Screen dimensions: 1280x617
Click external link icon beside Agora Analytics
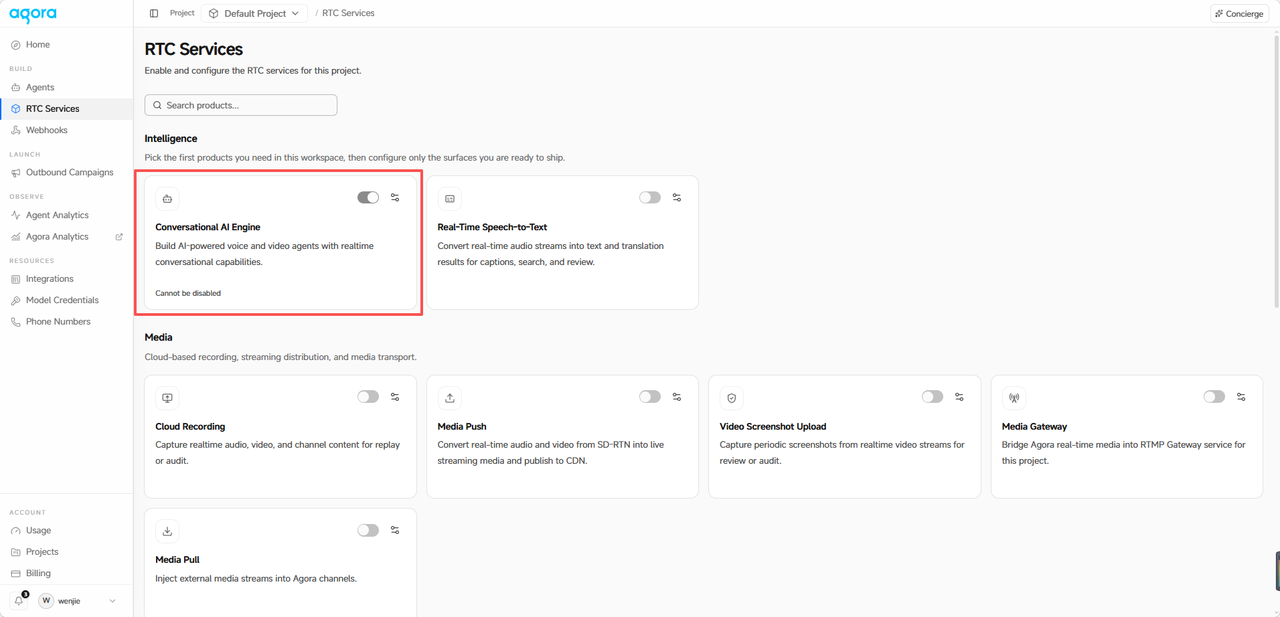click(119, 237)
